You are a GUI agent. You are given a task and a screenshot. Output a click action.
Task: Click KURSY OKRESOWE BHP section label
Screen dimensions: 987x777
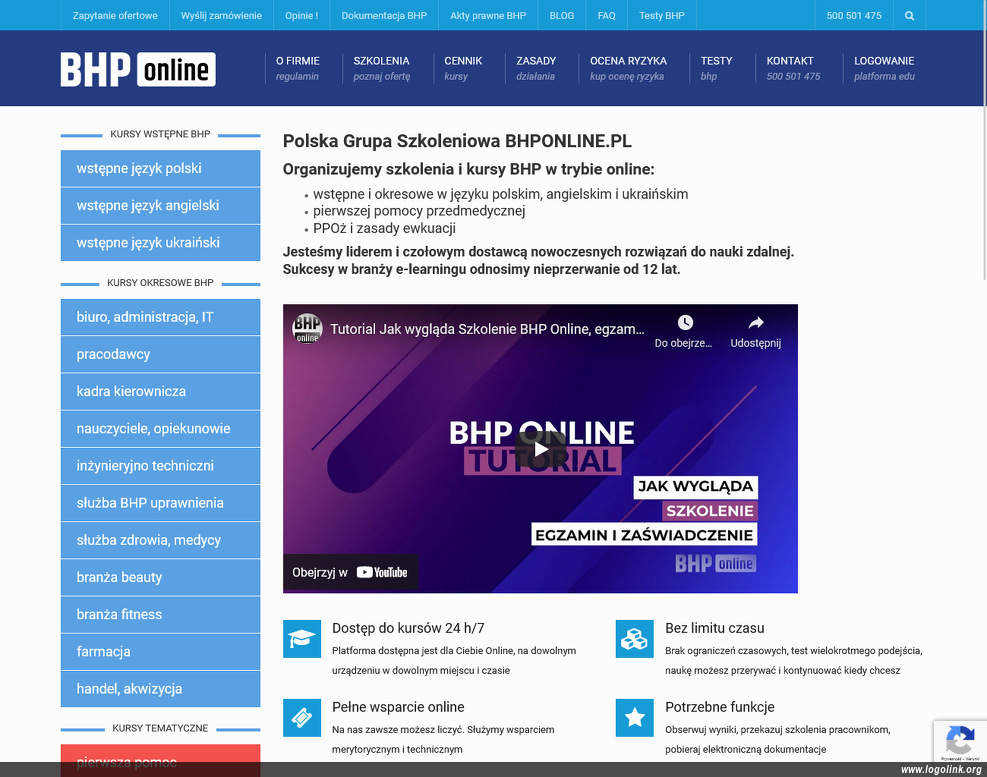point(160,283)
